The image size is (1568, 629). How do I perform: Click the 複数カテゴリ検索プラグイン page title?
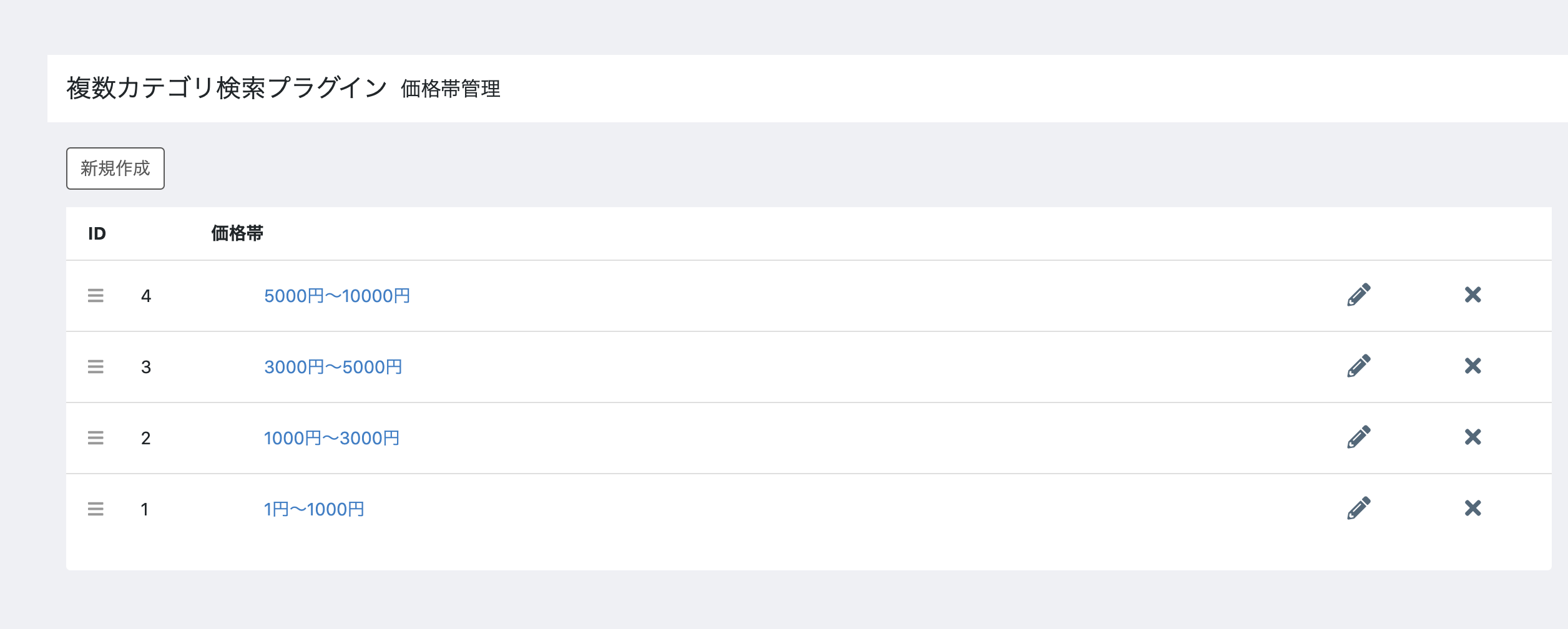point(227,88)
